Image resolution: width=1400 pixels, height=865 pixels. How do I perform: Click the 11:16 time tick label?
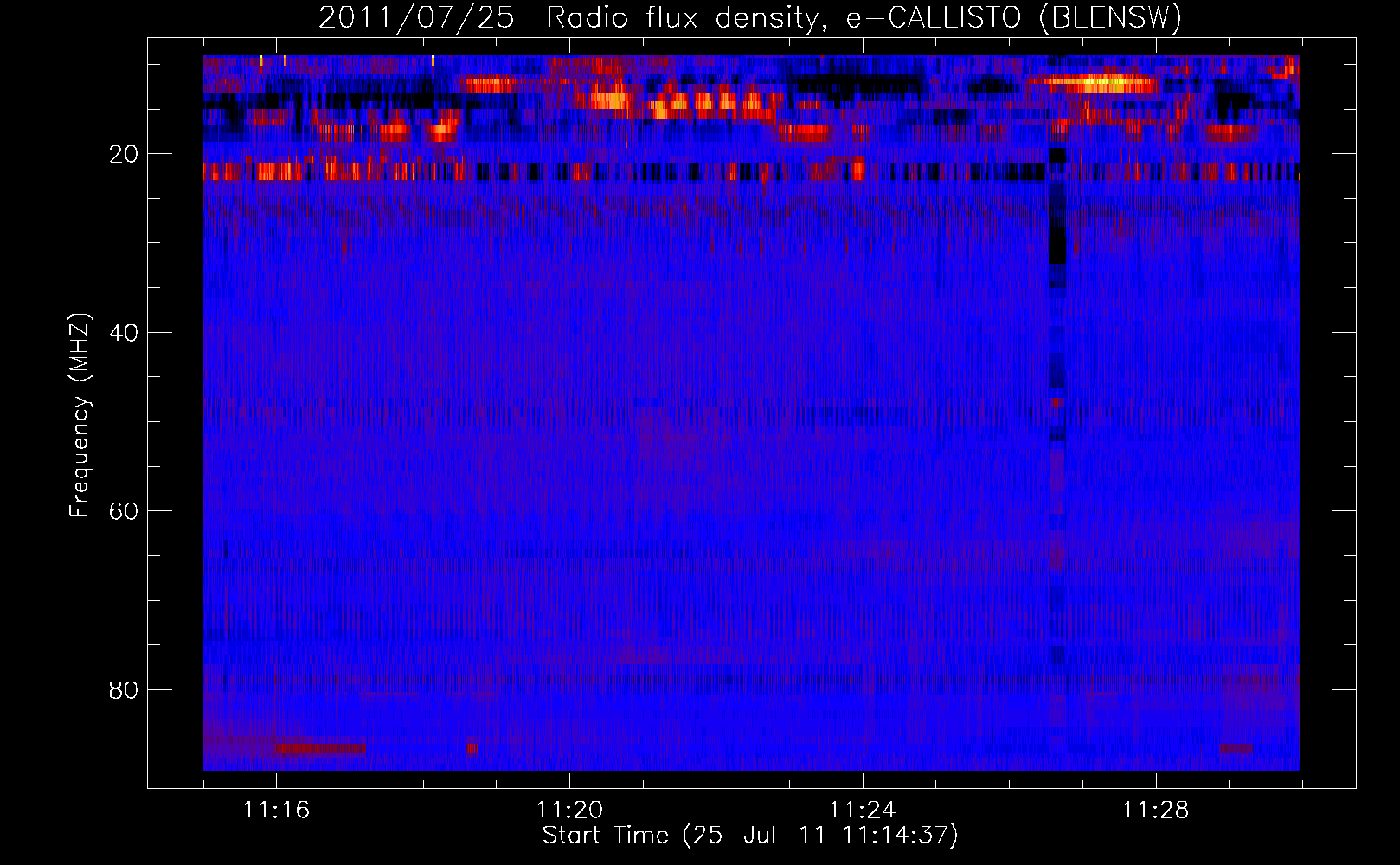[x=276, y=810]
